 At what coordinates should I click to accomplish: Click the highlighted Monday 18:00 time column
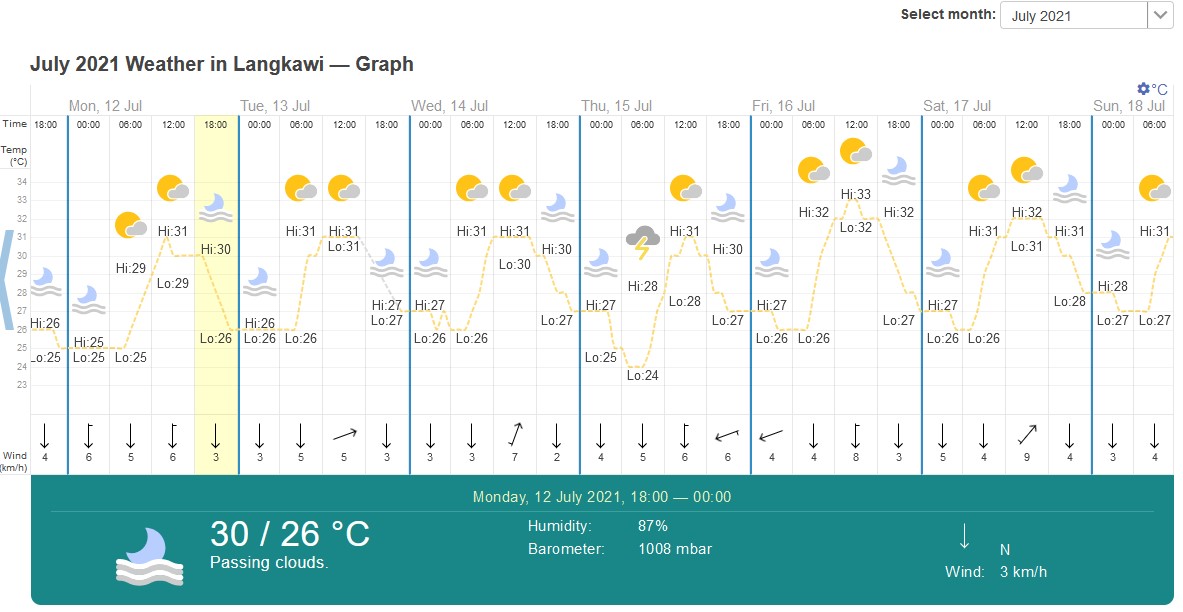click(x=217, y=294)
